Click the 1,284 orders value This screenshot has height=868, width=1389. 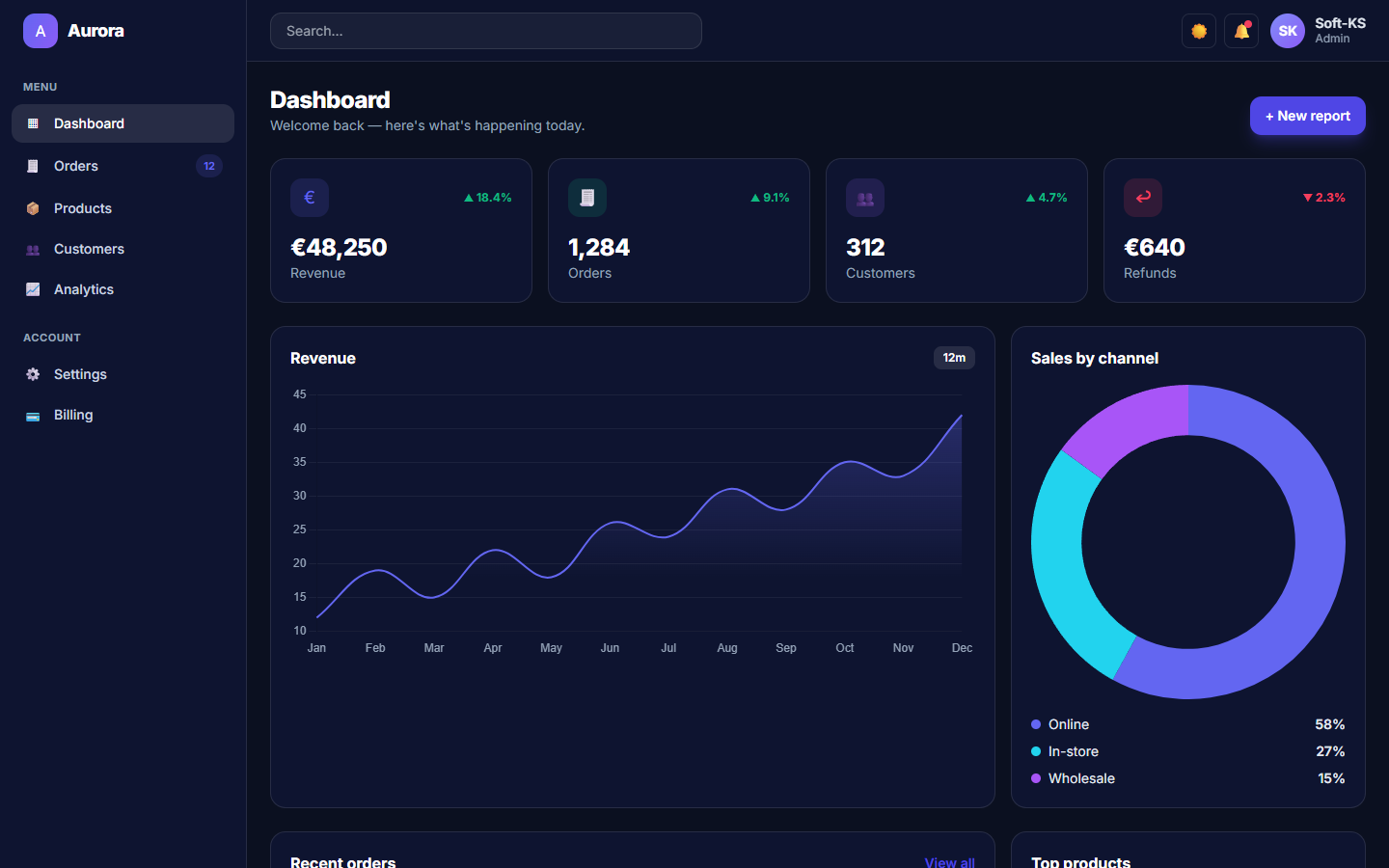click(x=599, y=248)
